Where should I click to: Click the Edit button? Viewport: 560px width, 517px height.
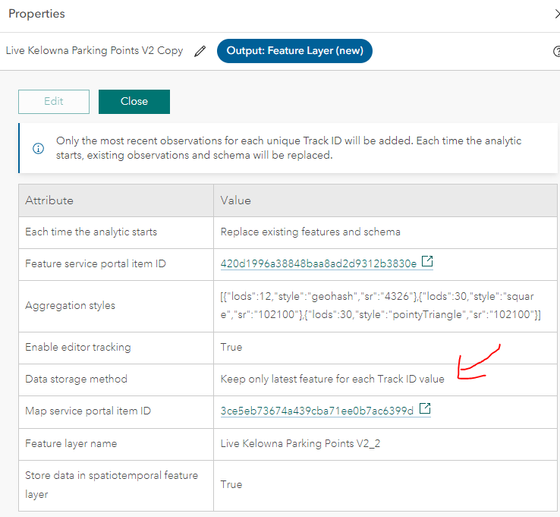[54, 101]
